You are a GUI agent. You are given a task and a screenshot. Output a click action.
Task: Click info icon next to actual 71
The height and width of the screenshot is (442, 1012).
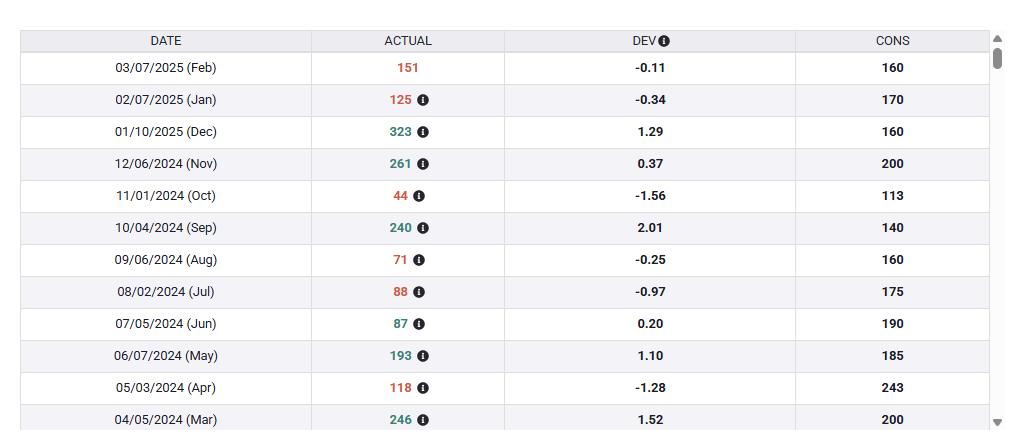click(x=419, y=260)
